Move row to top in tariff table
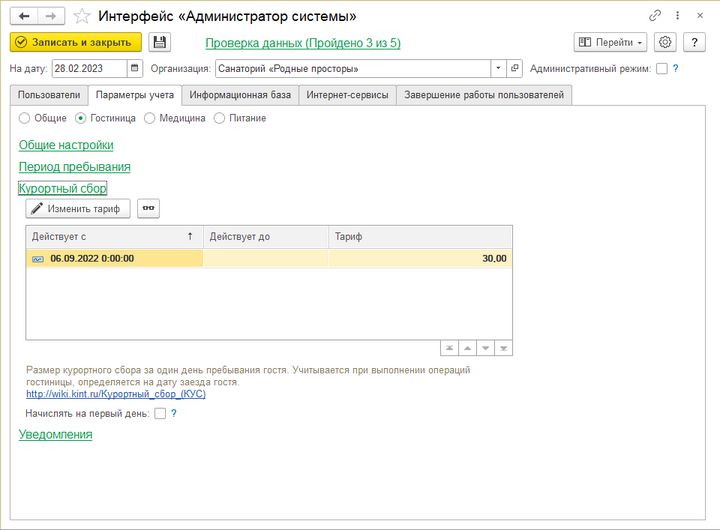720x530 pixels. coord(450,348)
